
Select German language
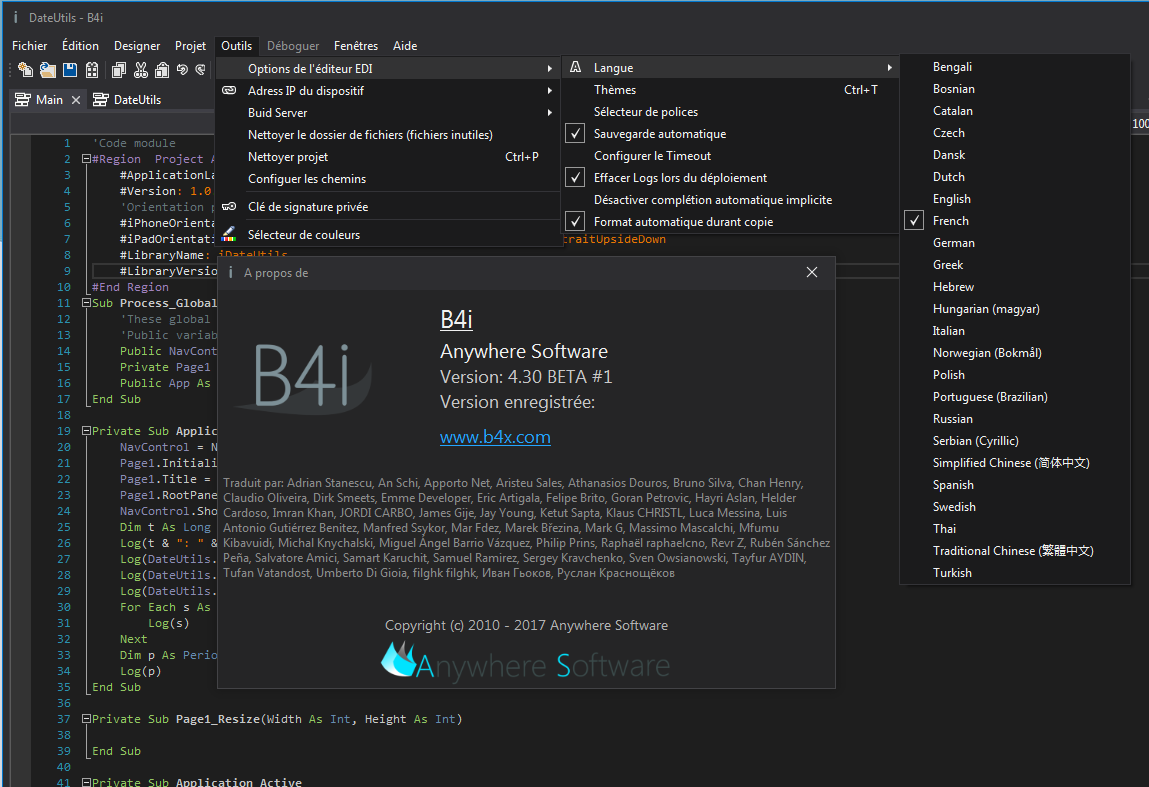[x=1015, y=243]
